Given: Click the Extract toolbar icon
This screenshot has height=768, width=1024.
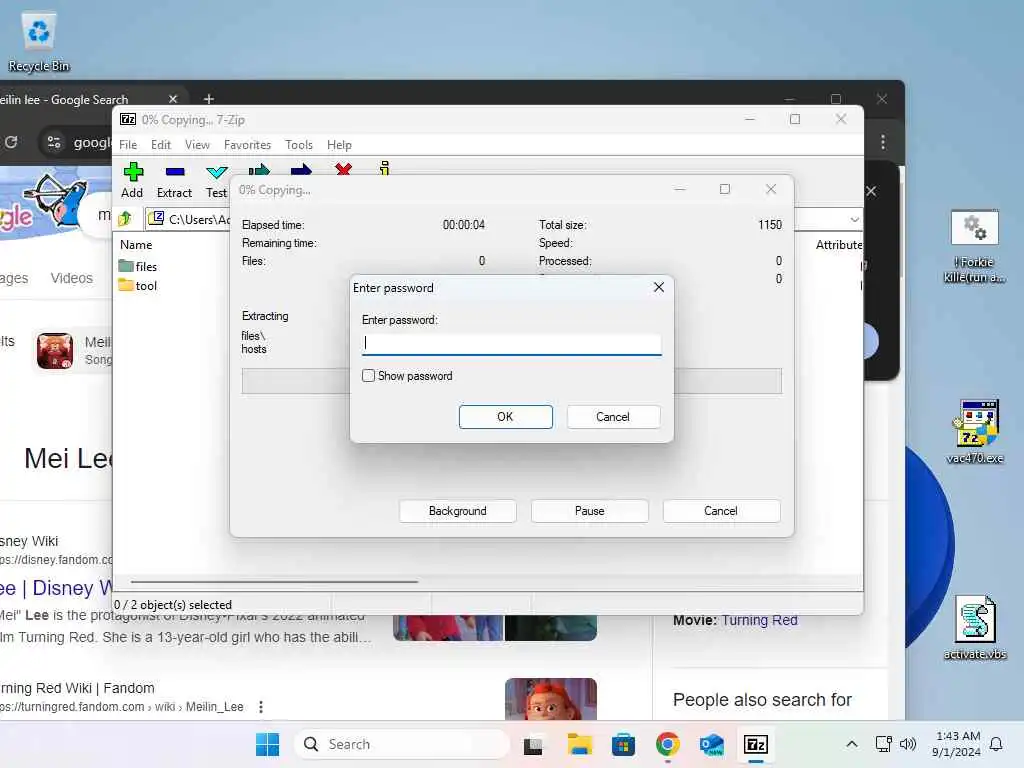Looking at the screenshot, I should (174, 172).
